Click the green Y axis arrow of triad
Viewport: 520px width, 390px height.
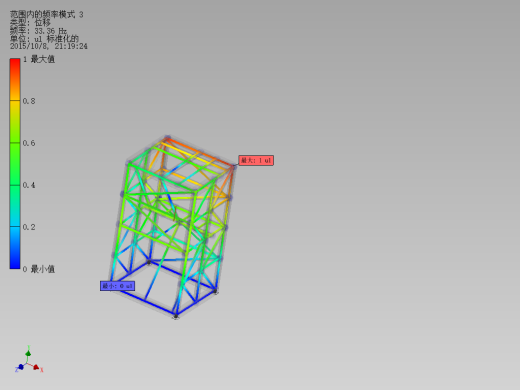pos(28,353)
